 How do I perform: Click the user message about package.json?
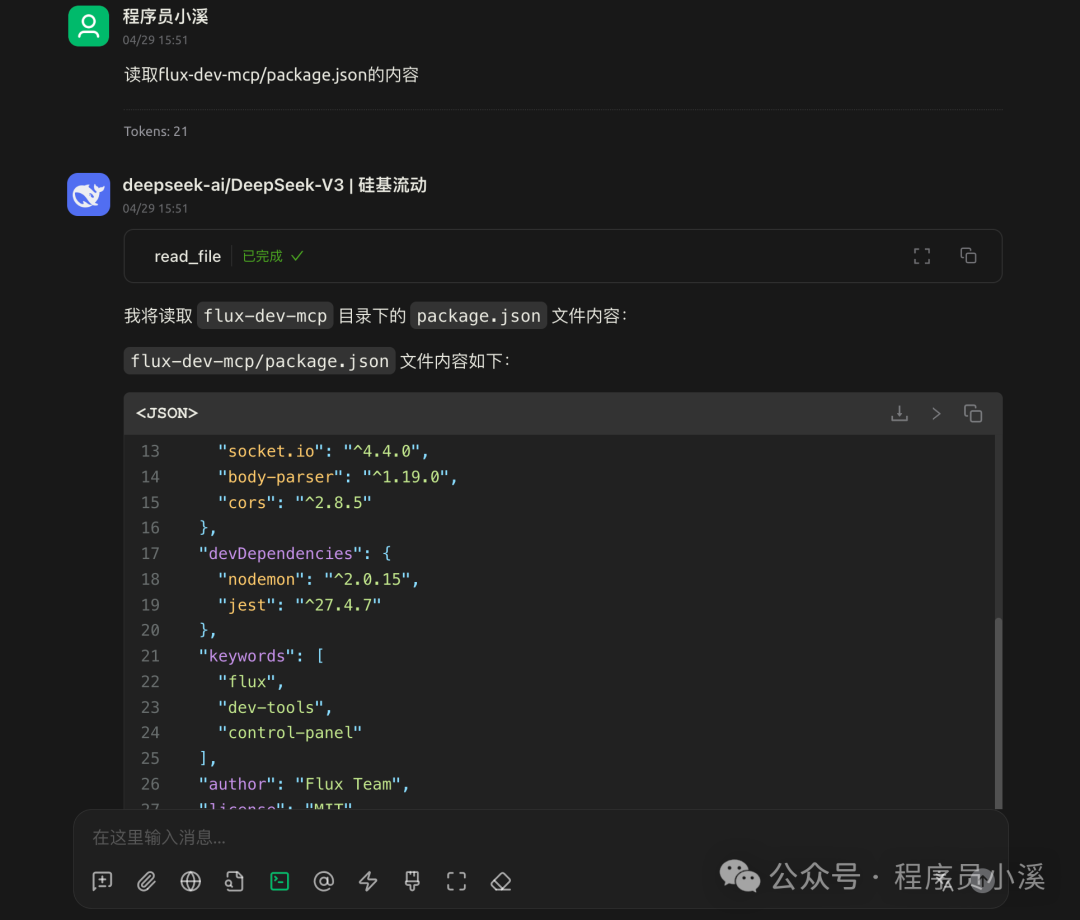tap(271, 74)
